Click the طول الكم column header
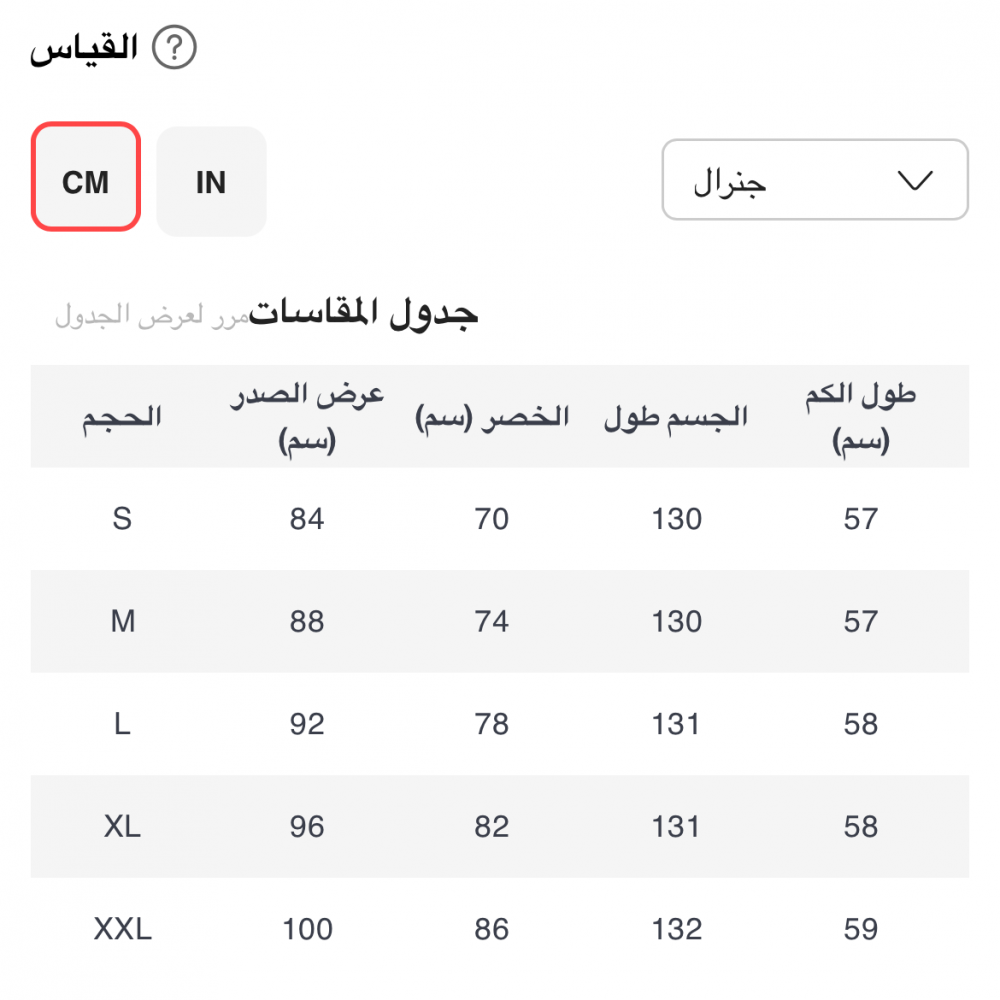The width and height of the screenshot is (1000, 1000). point(860,417)
